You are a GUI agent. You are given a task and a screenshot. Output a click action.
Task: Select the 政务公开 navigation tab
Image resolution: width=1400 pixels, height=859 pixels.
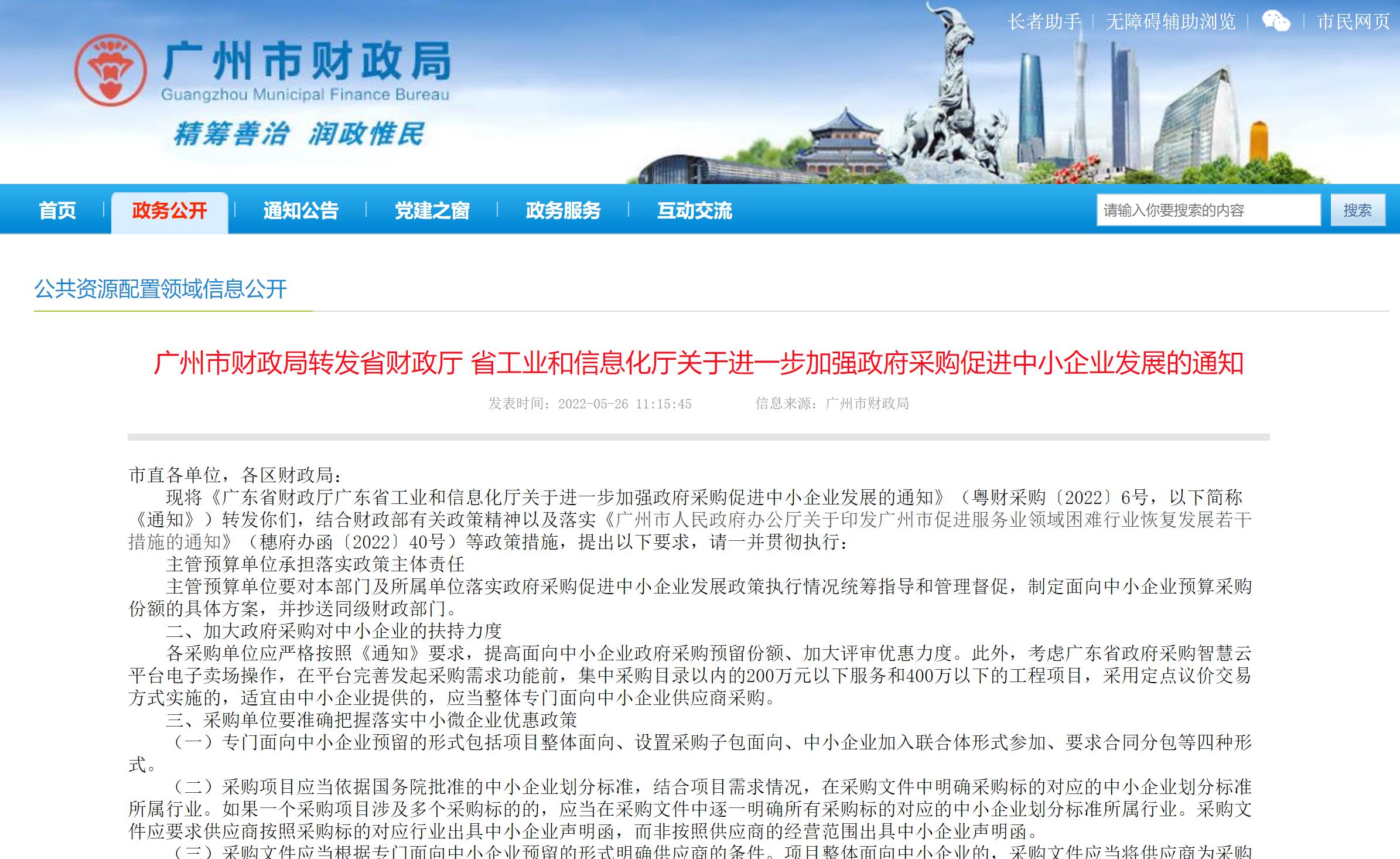[169, 210]
